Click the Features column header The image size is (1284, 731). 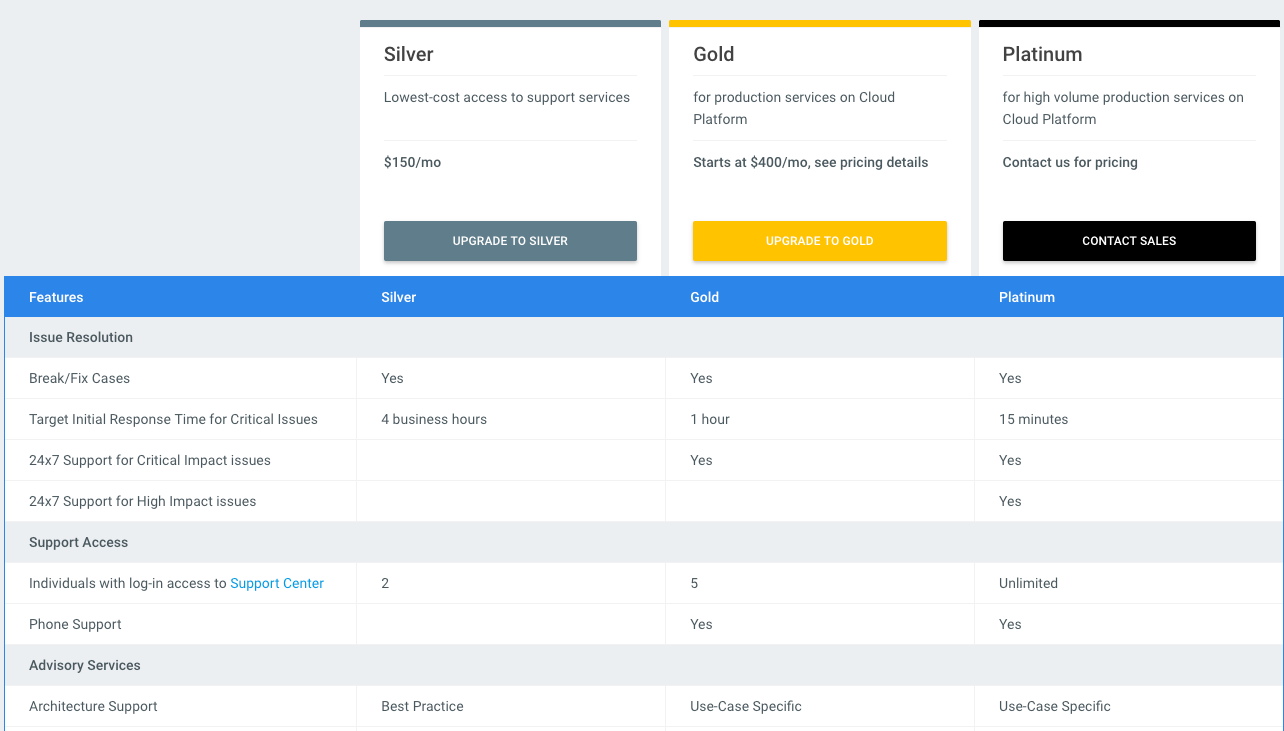(x=56, y=297)
